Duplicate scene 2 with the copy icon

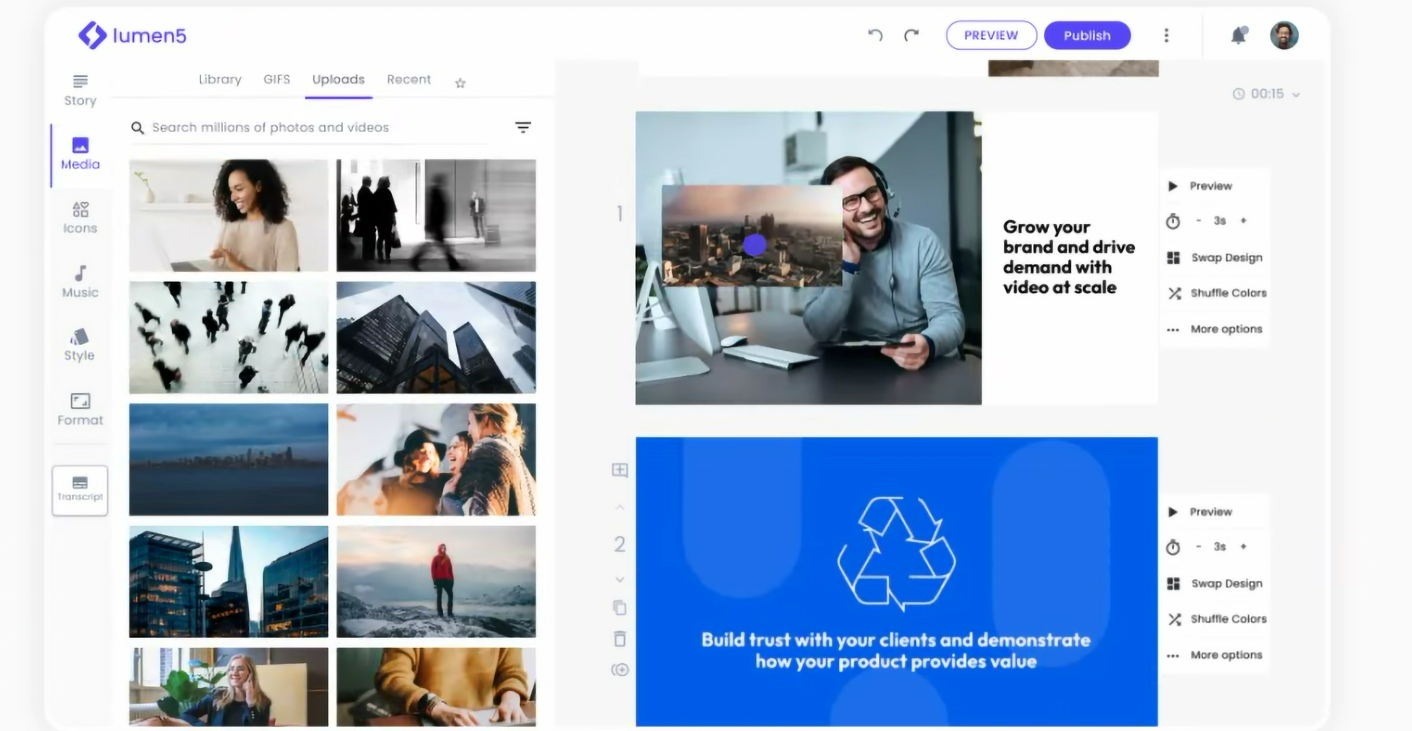tap(620, 607)
